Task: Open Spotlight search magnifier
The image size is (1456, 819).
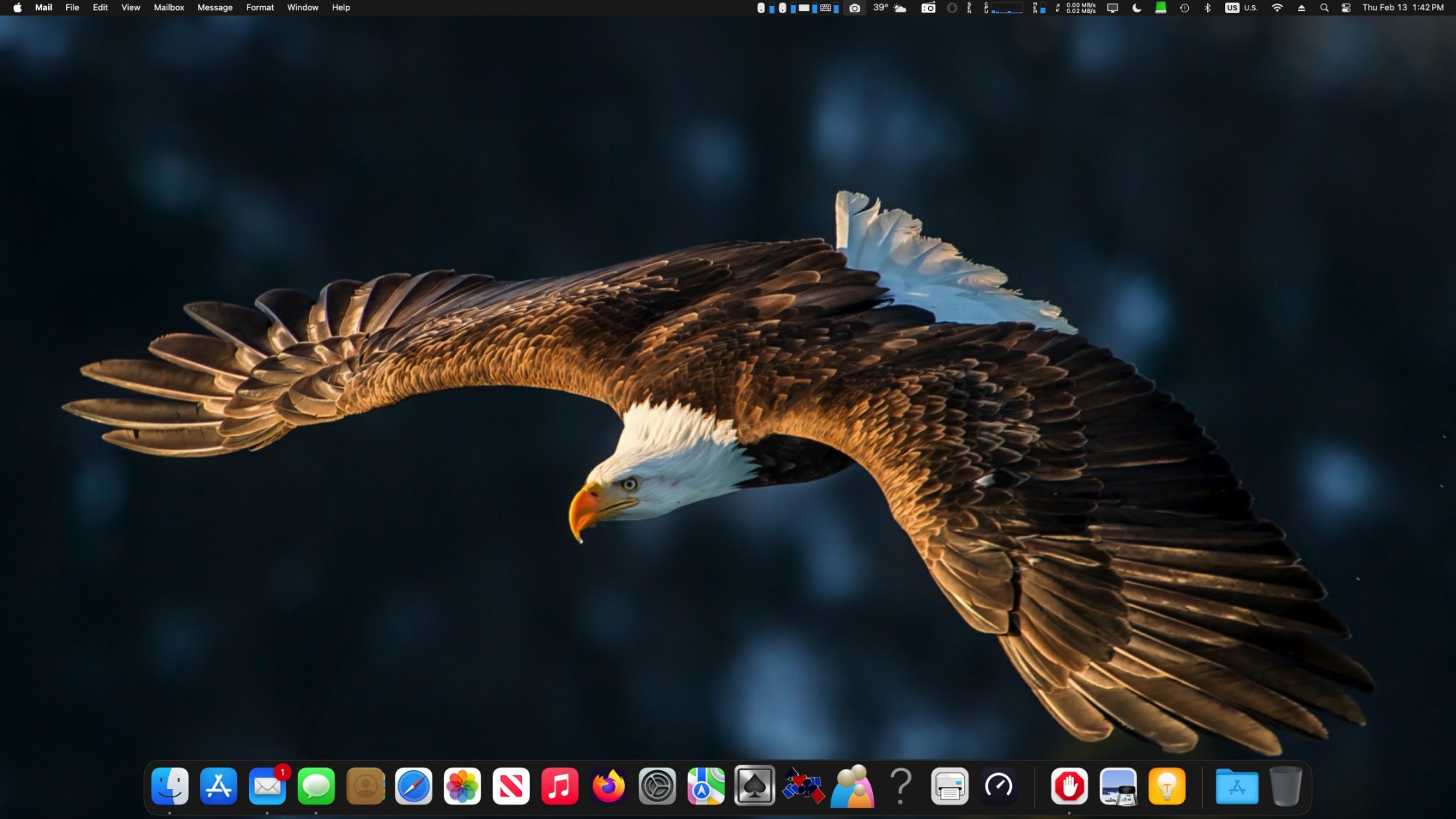Action: (x=1324, y=8)
